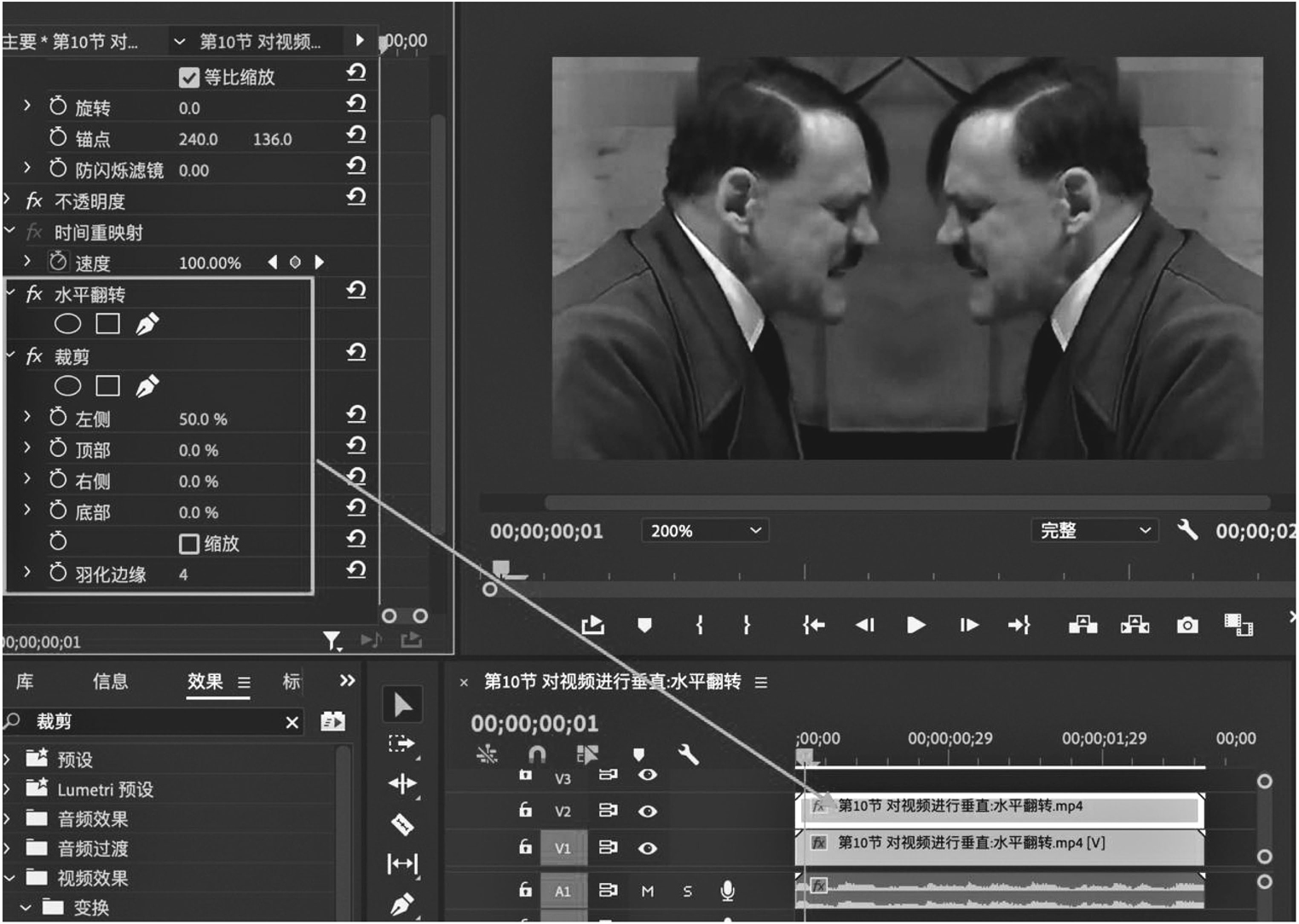The width and height of the screenshot is (1299, 924).
Task: Switch to the 信息 tab
Action: (x=110, y=681)
